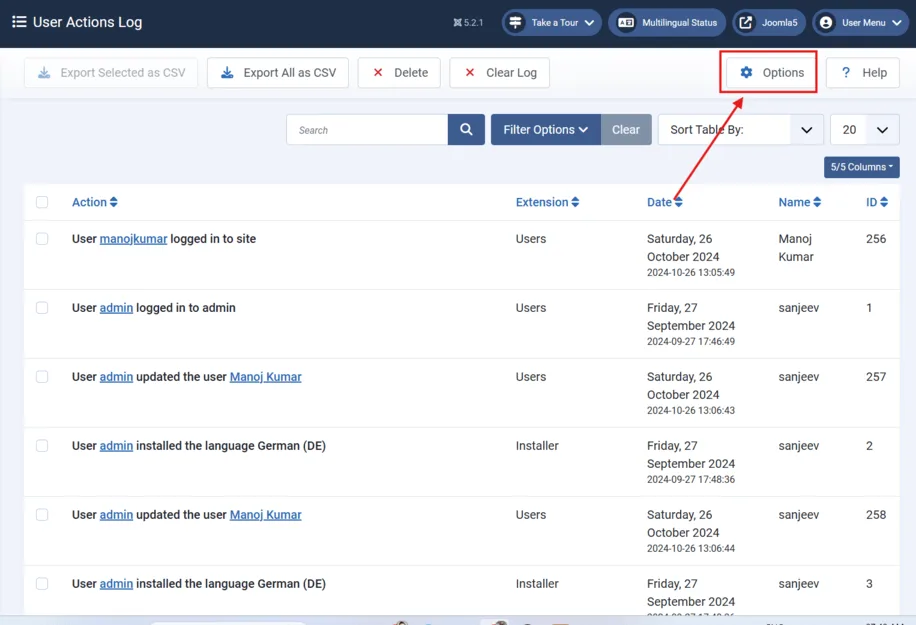The height and width of the screenshot is (625, 916).
Task: Click the red X icon on Clear Log
Action: point(470,72)
